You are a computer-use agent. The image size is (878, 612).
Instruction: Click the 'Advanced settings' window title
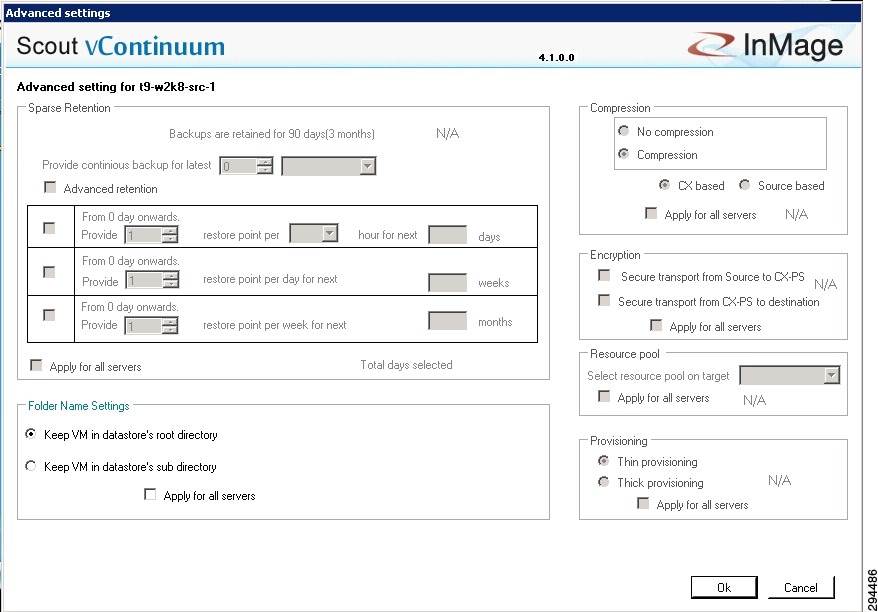[58, 13]
